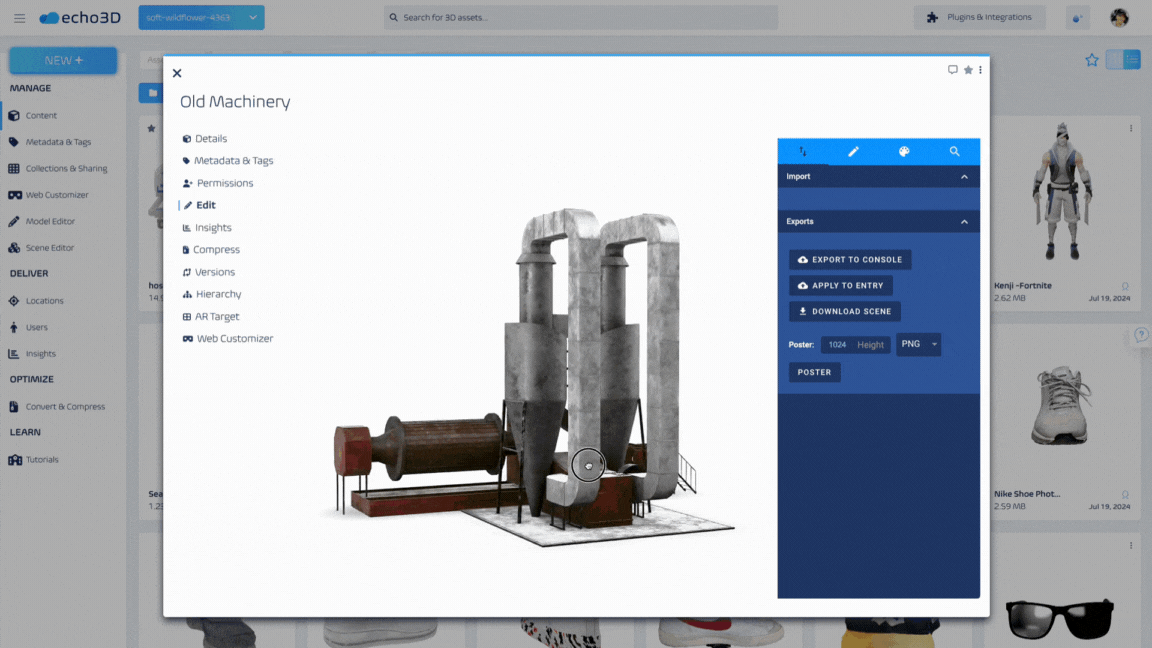Collapse the Import section
The height and width of the screenshot is (648, 1152).
[964, 177]
